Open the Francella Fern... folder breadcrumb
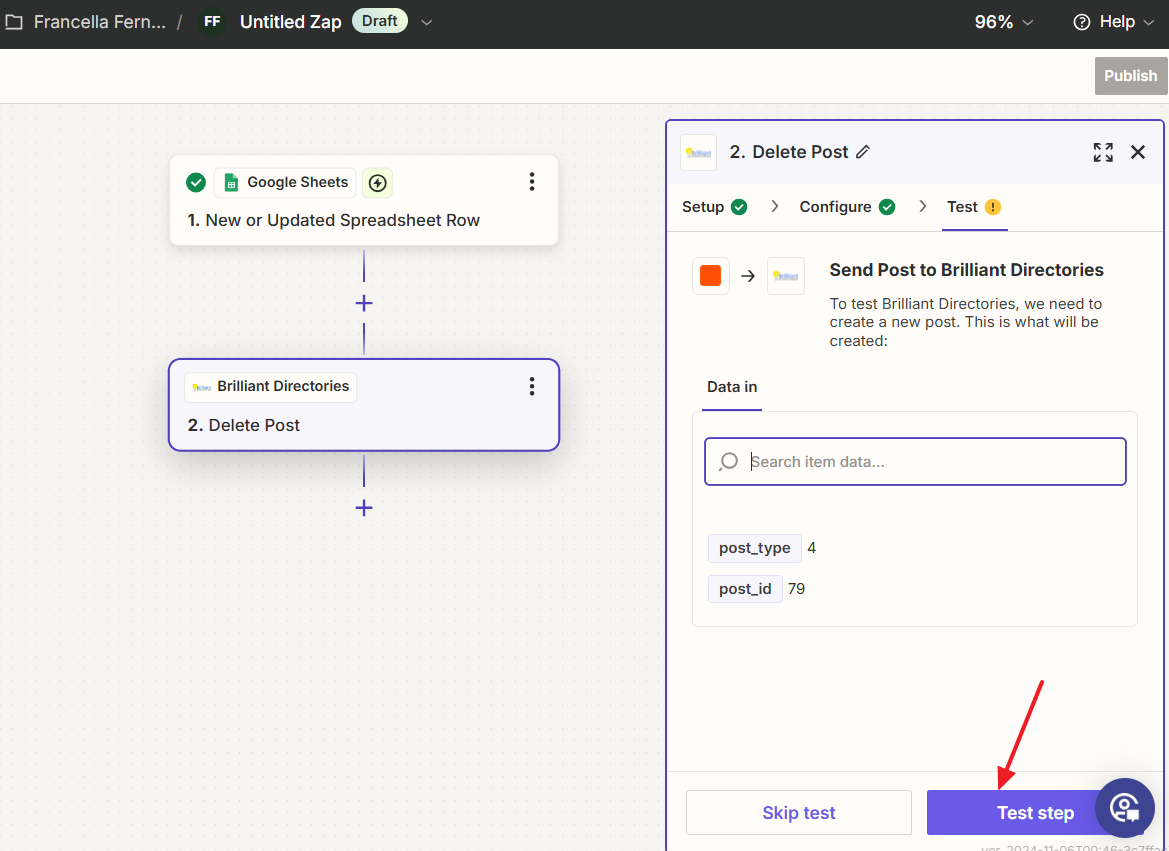 coord(99,22)
